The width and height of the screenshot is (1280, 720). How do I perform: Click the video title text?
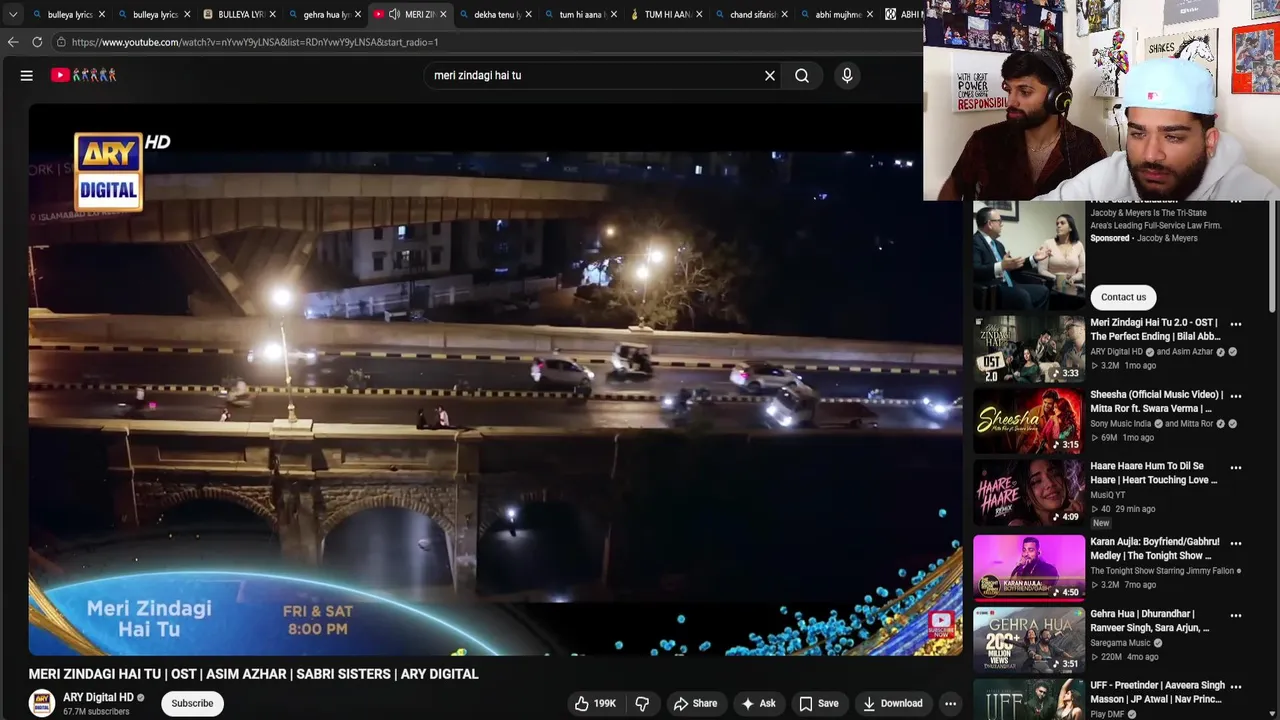point(253,674)
